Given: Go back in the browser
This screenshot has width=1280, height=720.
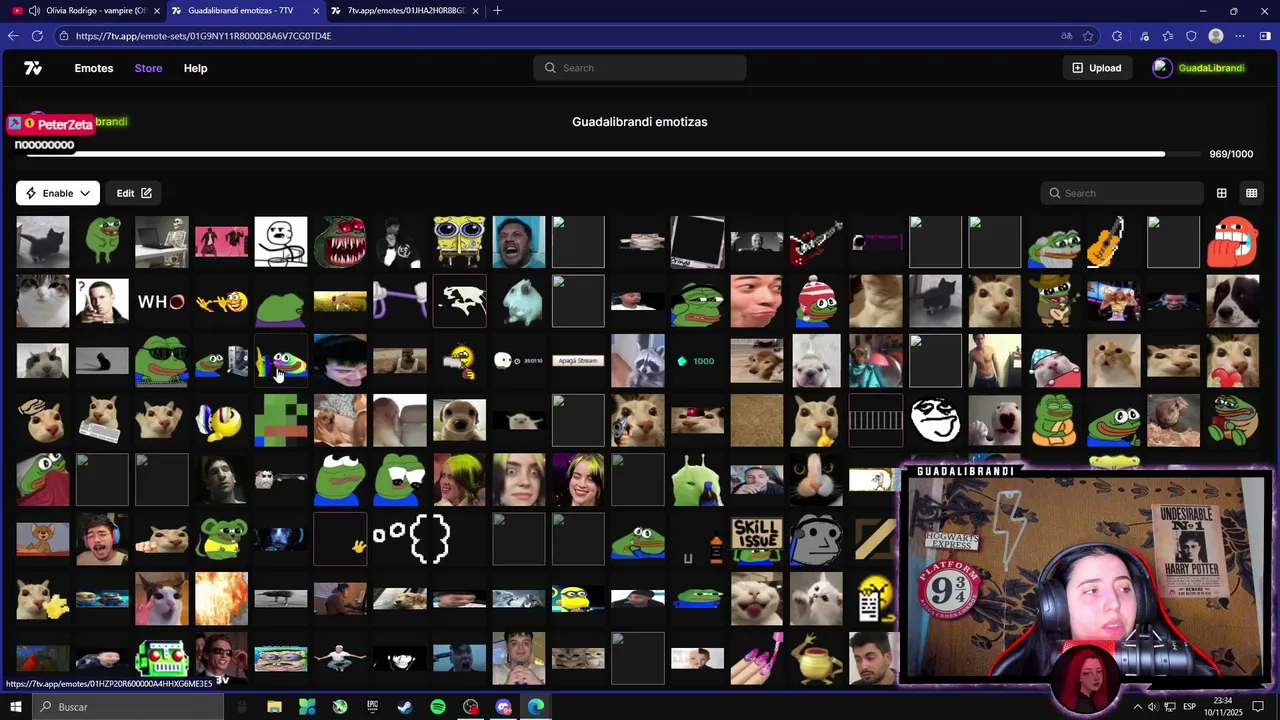Looking at the screenshot, I should (13, 36).
